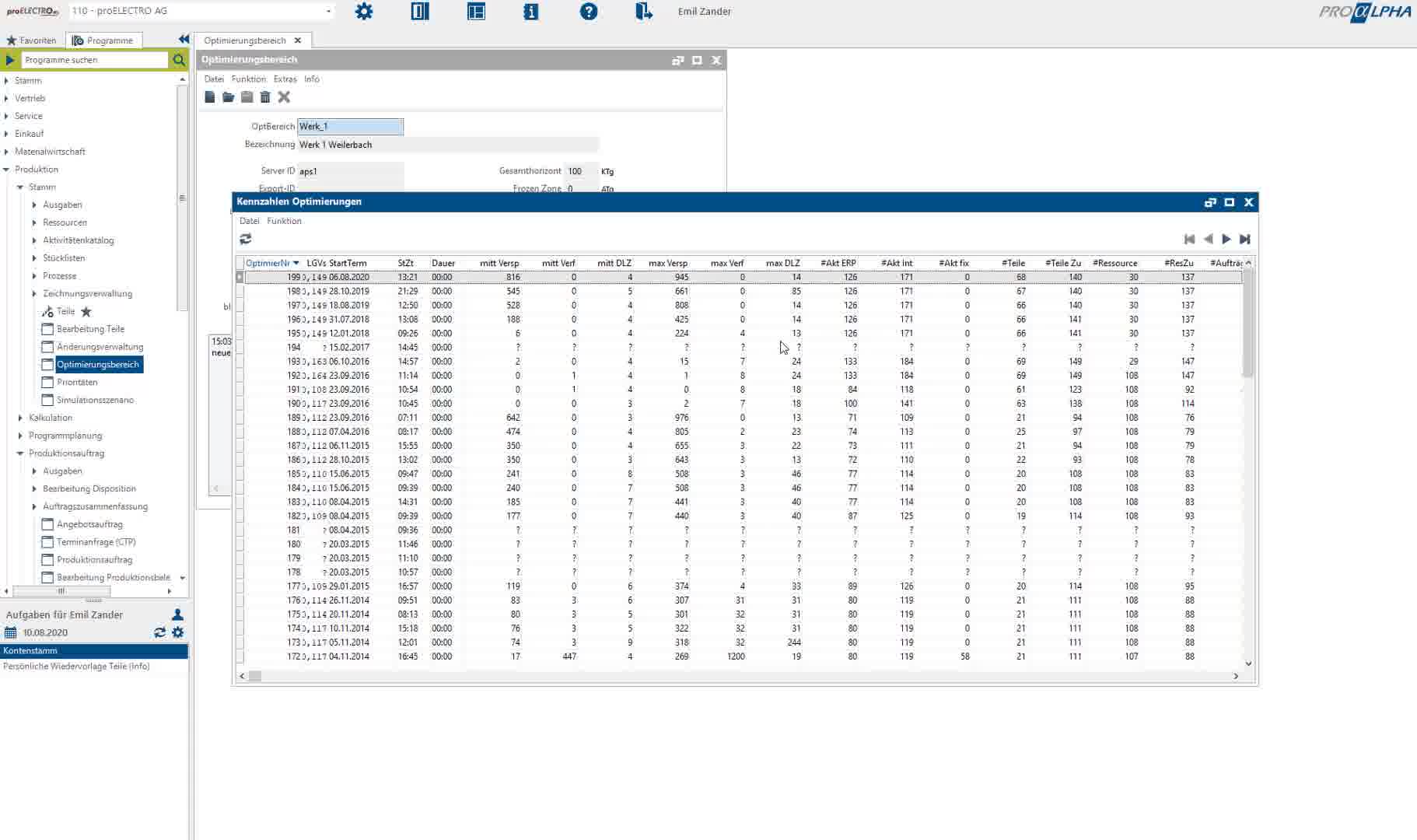This screenshot has width=1417, height=840.
Task: Sort by the mitt Versp column header
Action: point(499,263)
